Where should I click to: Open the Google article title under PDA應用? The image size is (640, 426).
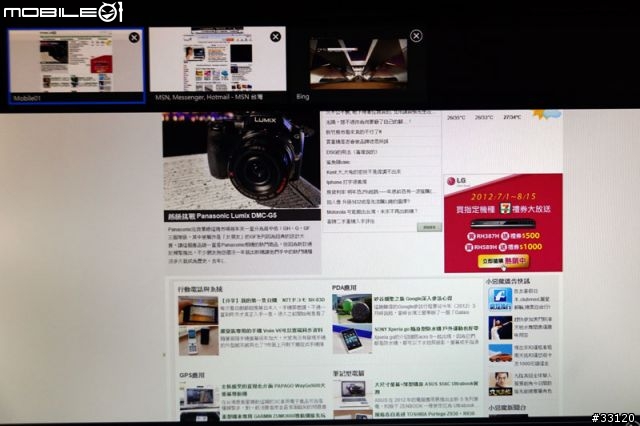tap(413, 299)
